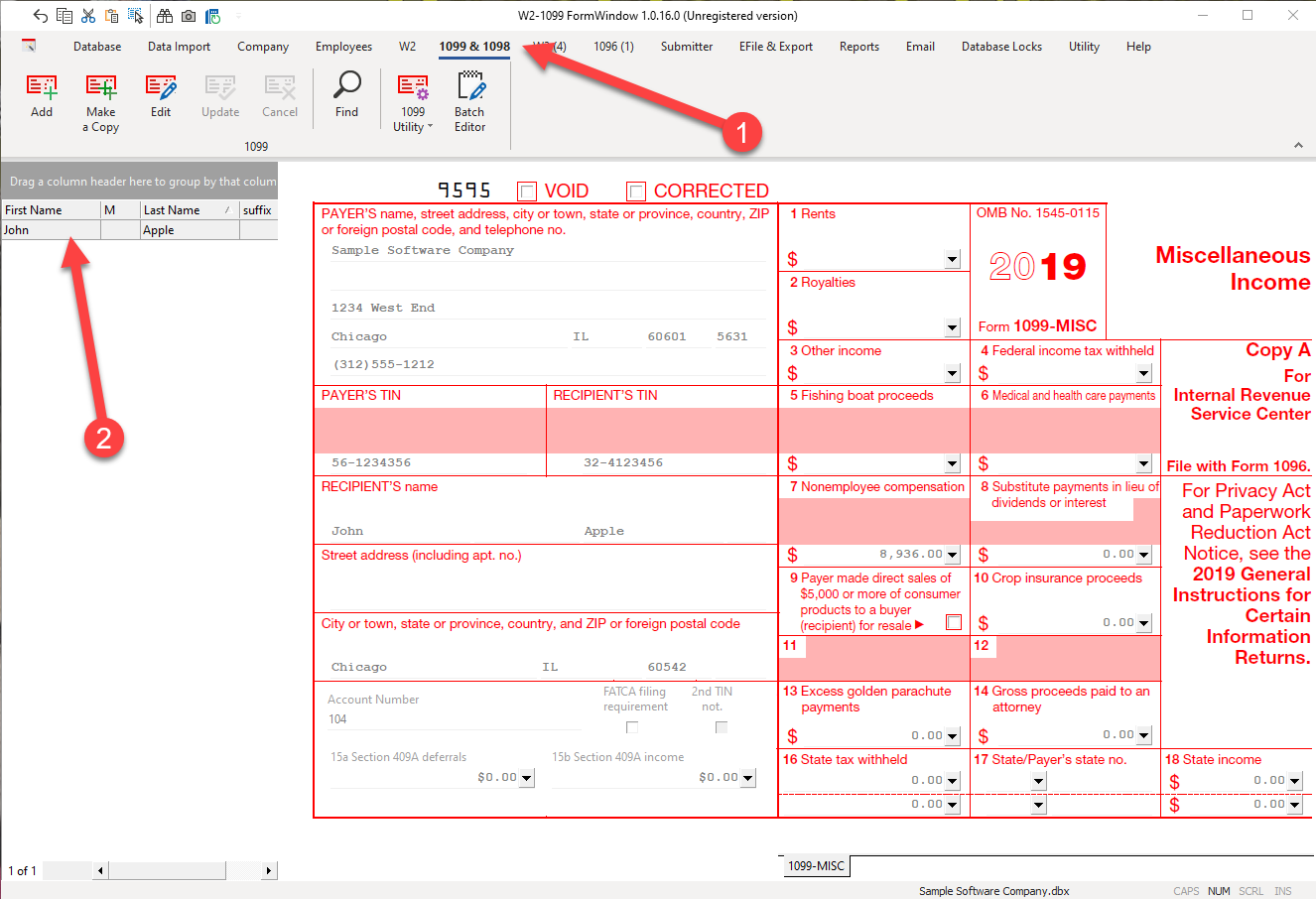Tick the box 9 direct sales checkbox

(954, 622)
